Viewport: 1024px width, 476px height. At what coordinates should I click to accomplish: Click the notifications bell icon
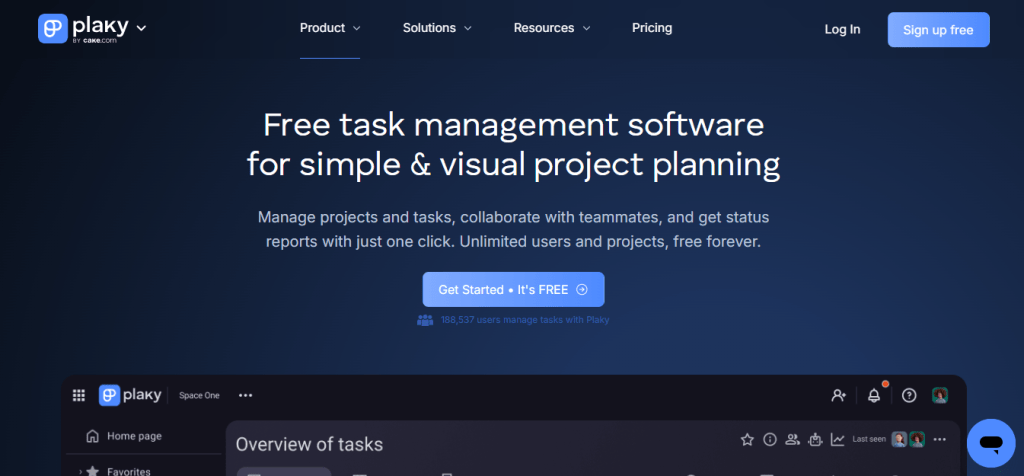click(x=873, y=395)
